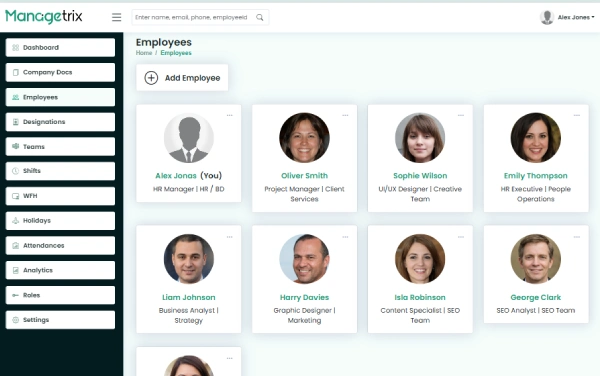Click the Settings gear icon

[x=15, y=320]
